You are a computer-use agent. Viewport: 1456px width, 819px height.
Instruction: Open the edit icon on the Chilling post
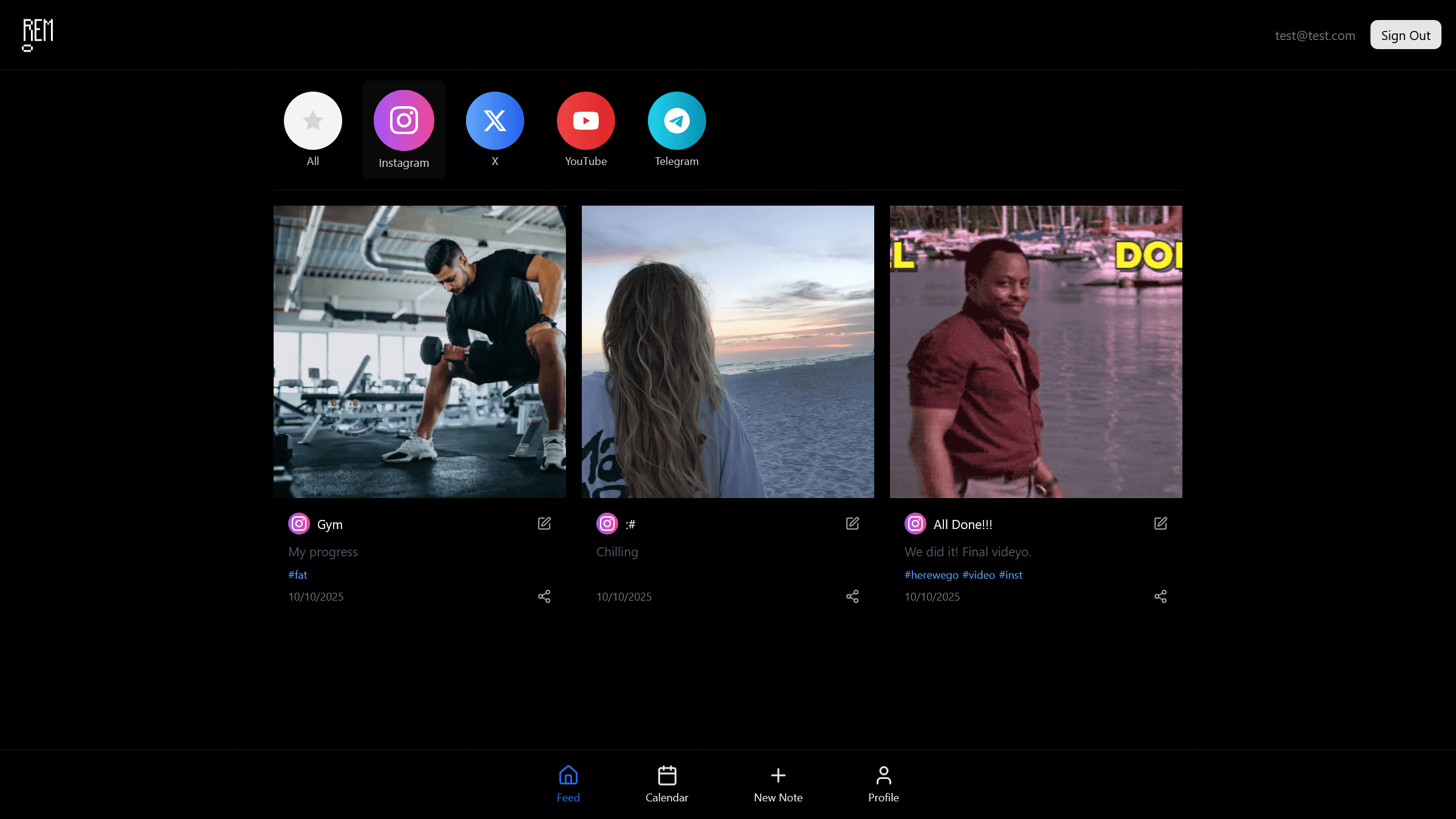[852, 523]
